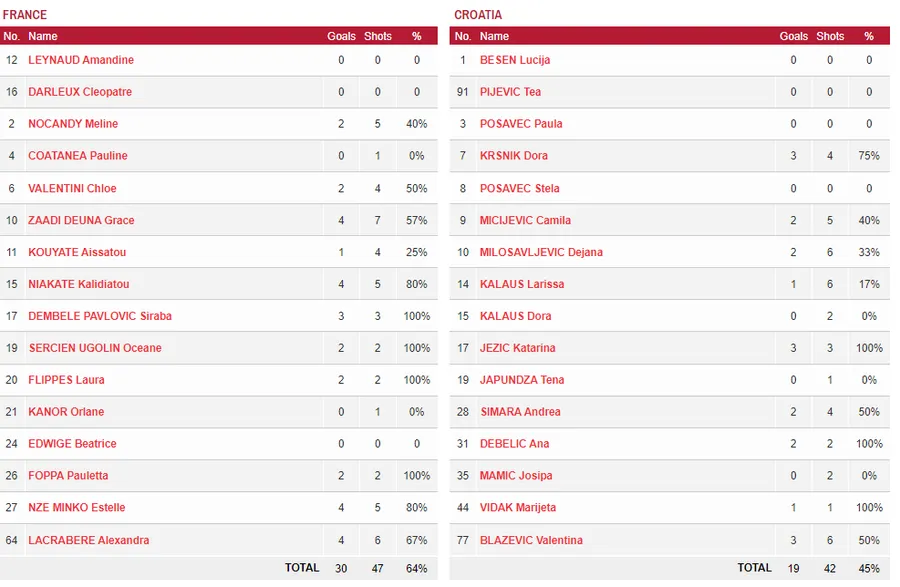
Task: Click the No. header in France table
Action: [x=12, y=36]
